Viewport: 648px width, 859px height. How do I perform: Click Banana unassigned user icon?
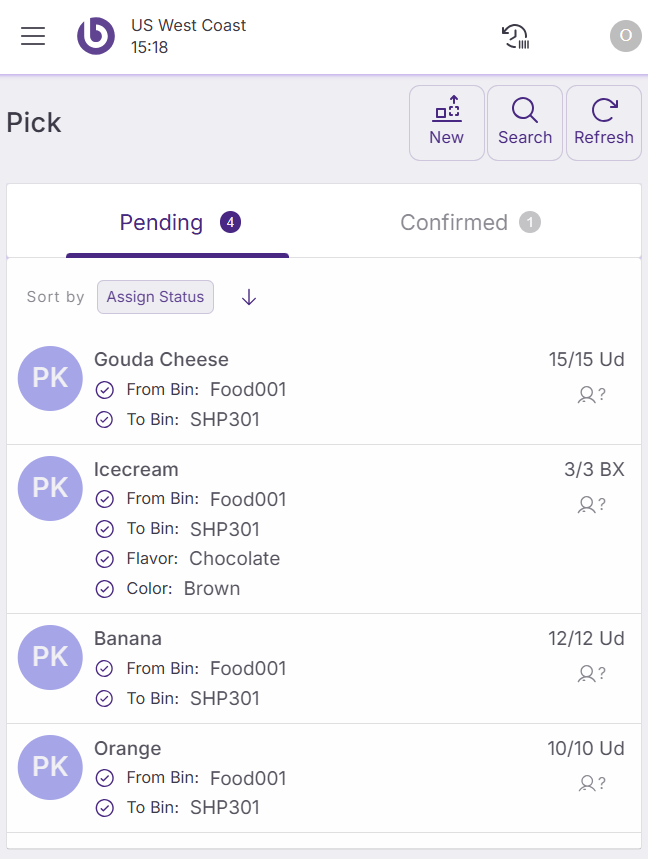coord(591,674)
